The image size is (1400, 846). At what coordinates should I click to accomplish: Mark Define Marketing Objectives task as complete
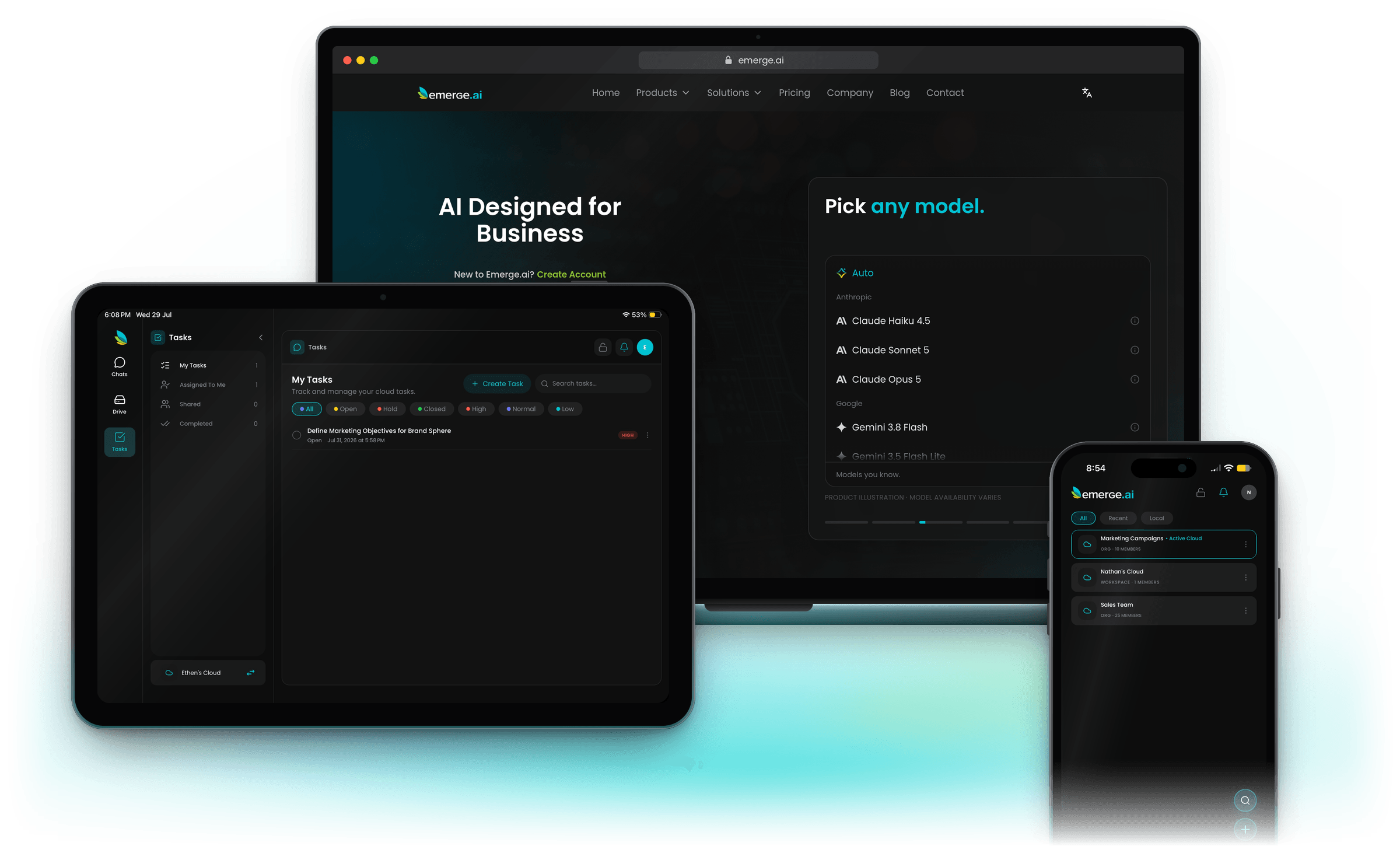tap(296, 435)
